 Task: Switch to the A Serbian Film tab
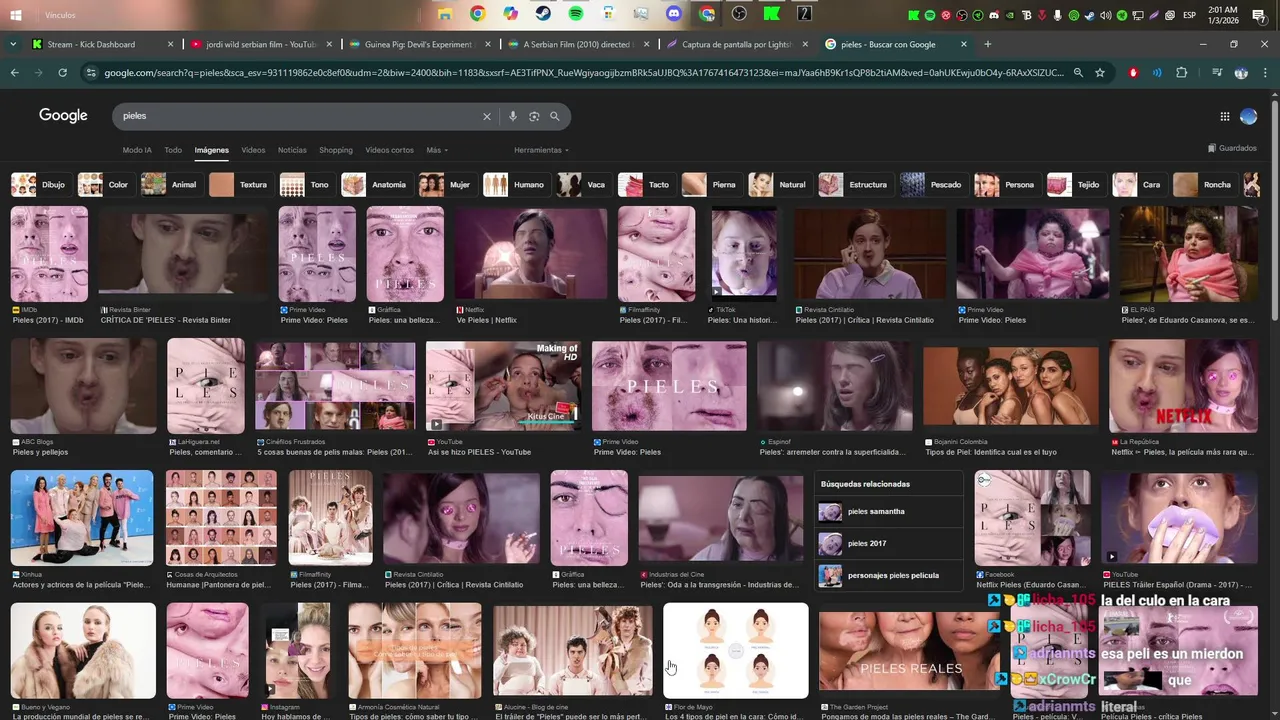[579, 44]
